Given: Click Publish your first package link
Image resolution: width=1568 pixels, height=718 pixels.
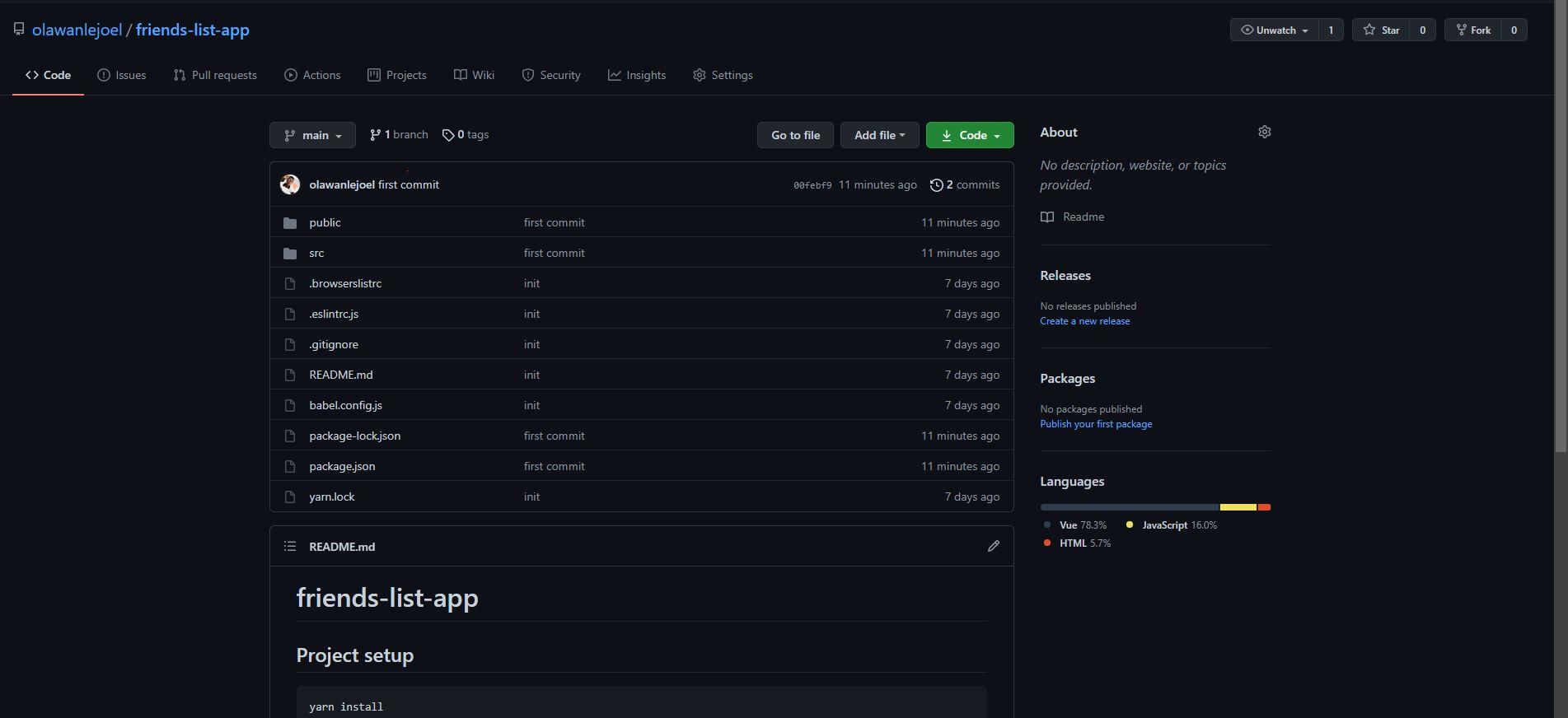Looking at the screenshot, I should click(1096, 424).
